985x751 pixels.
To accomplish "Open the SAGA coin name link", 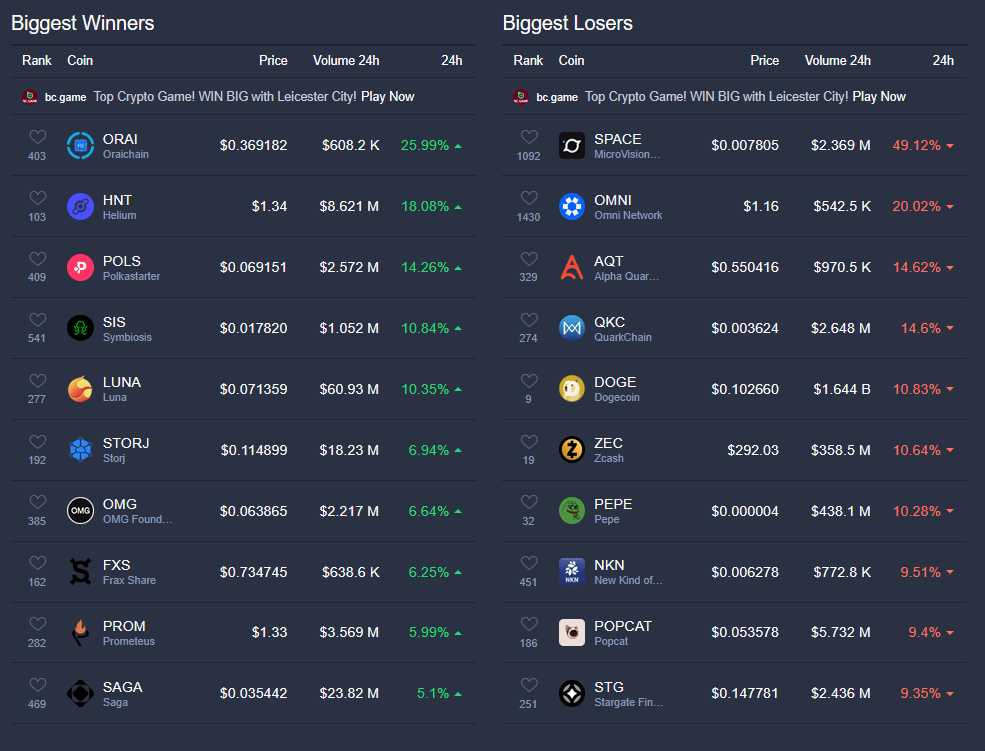I will [x=122, y=687].
